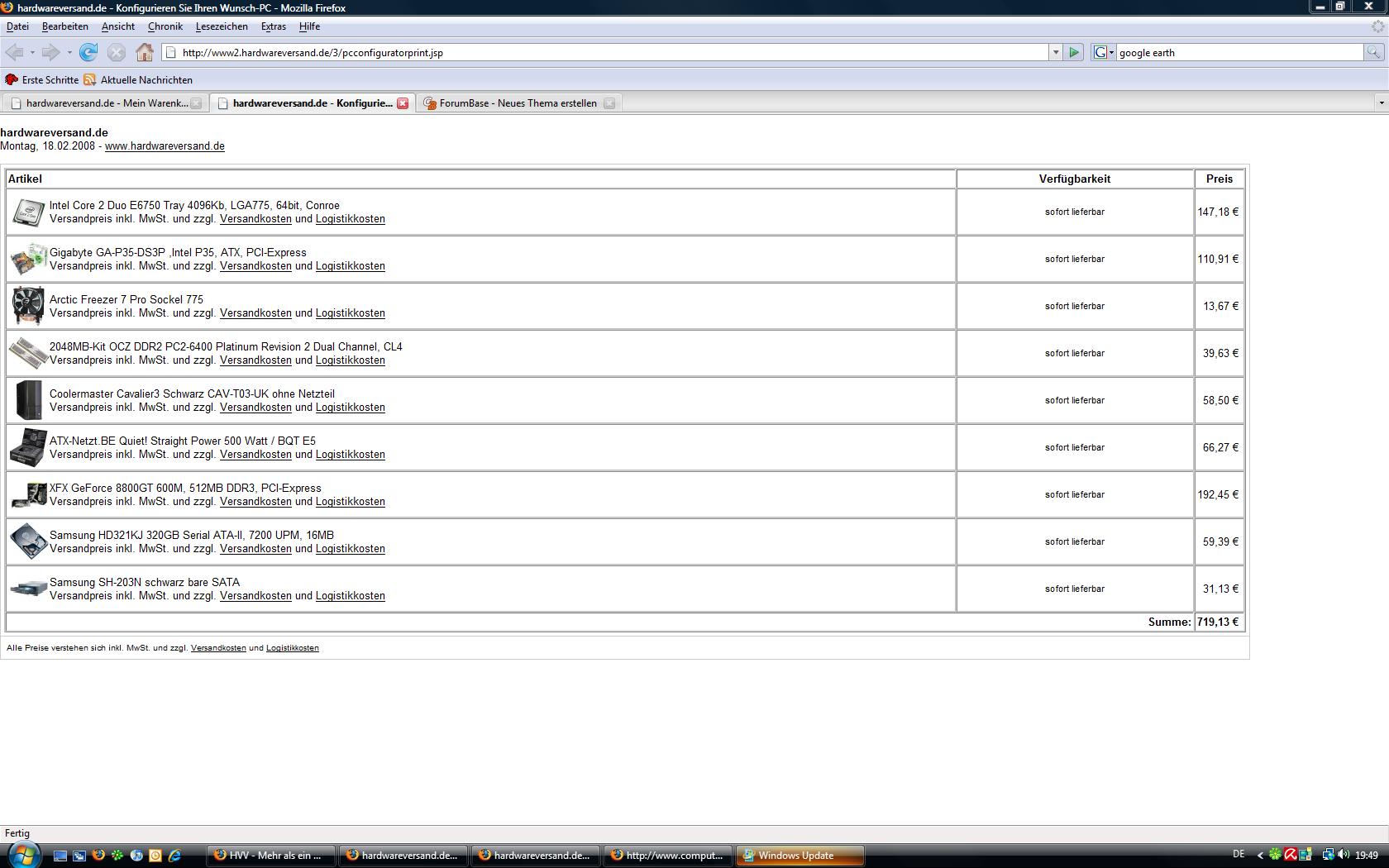Open the Google search engine selector
1389x868 pixels.
1104,52
